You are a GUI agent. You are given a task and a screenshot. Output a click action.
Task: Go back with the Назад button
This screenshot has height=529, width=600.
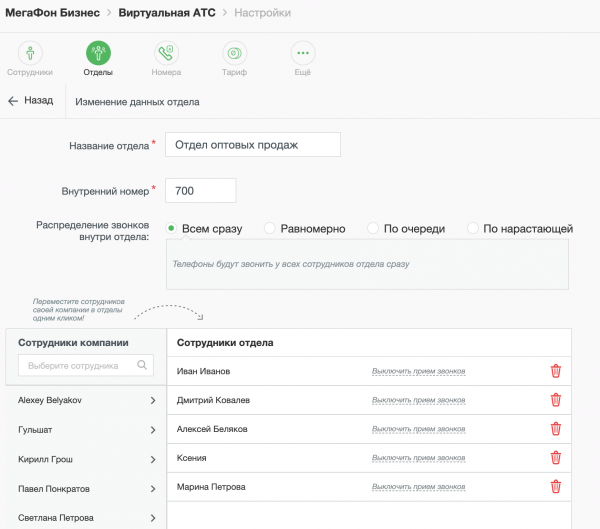[x=31, y=101]
